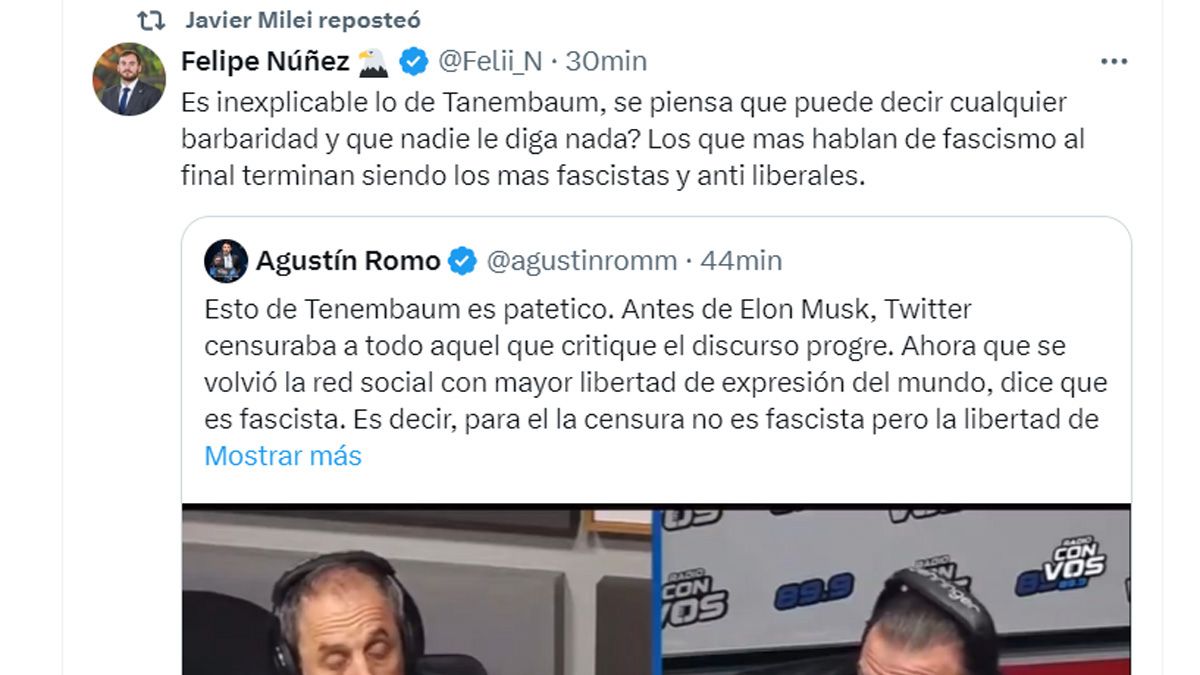Screen dimensions: 1200x675
Task: Click the 30min timestamp on the tweet
Action: click(607, 62)
